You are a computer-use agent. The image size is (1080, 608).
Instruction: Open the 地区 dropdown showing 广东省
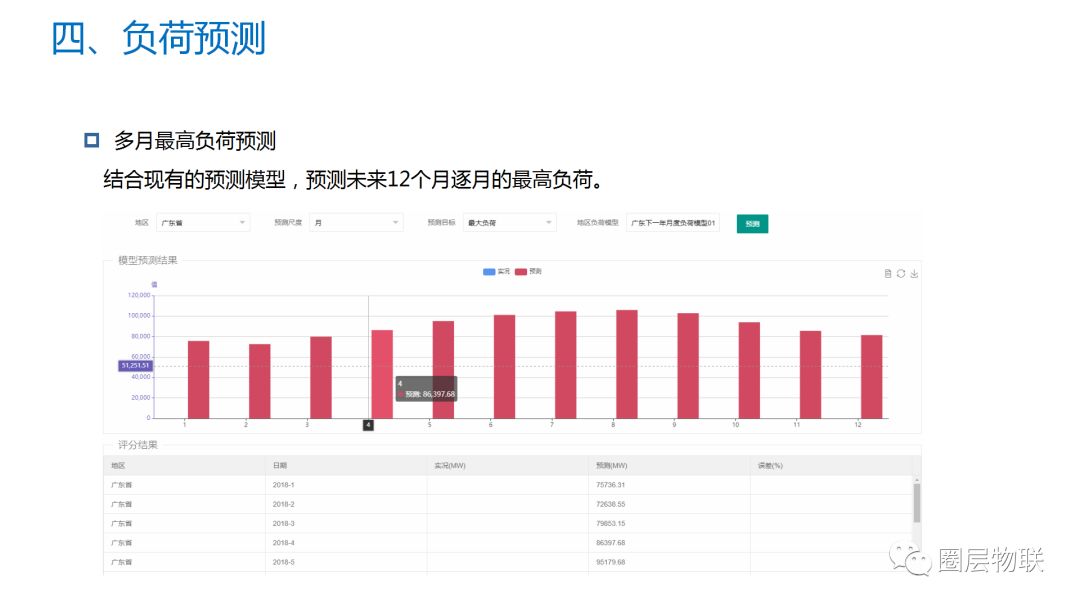203,222
